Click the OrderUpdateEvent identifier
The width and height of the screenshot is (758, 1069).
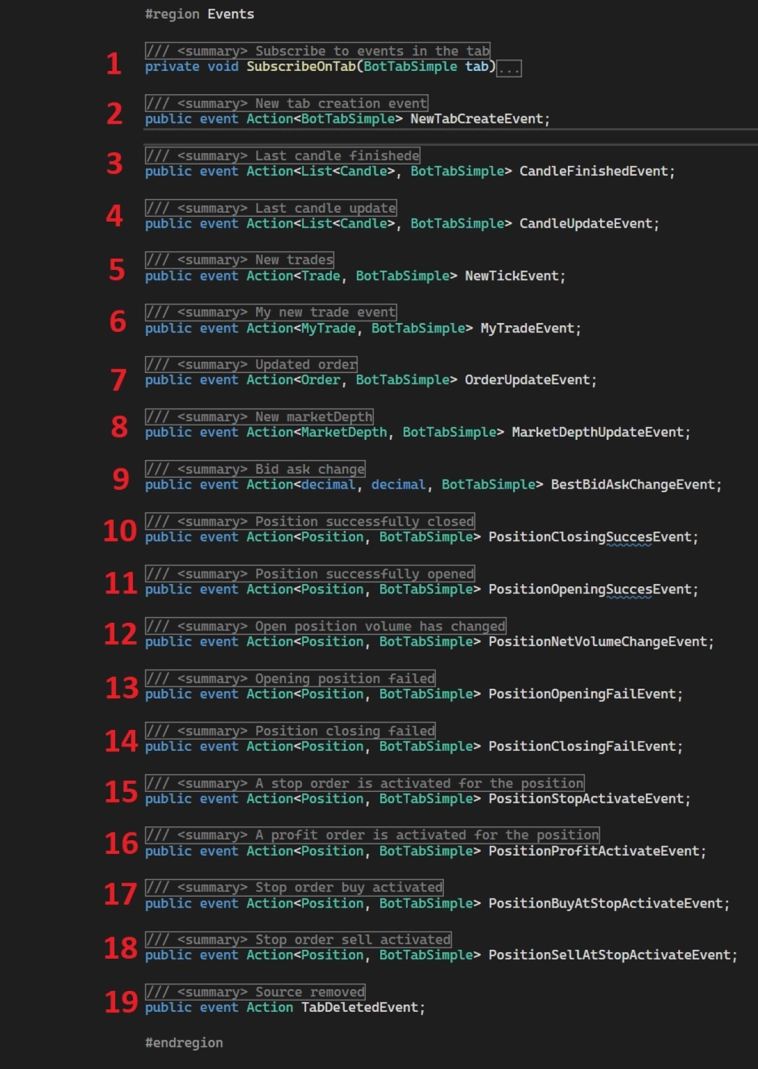point(527,380)
